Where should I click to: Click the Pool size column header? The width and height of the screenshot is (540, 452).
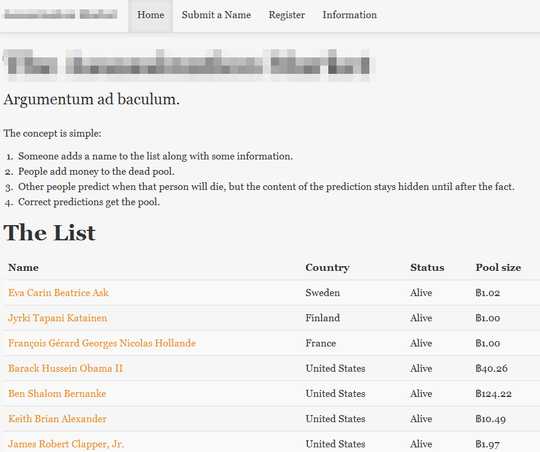click(x=498, y=268)
